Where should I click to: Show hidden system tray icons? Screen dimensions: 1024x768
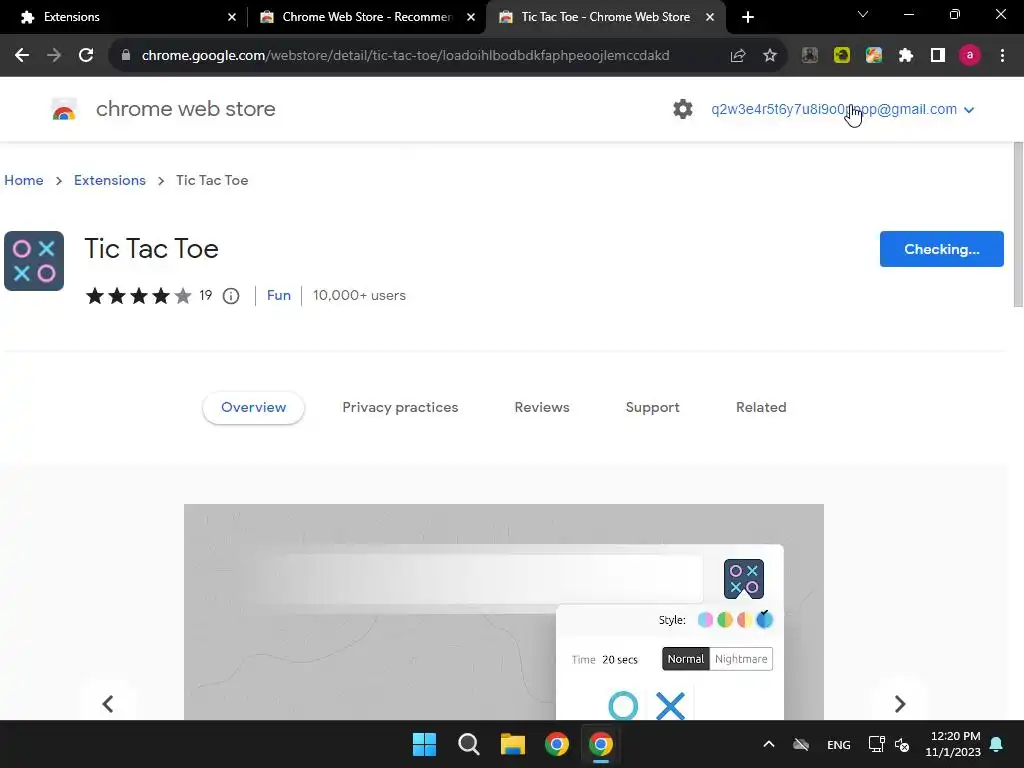point(769,744)
